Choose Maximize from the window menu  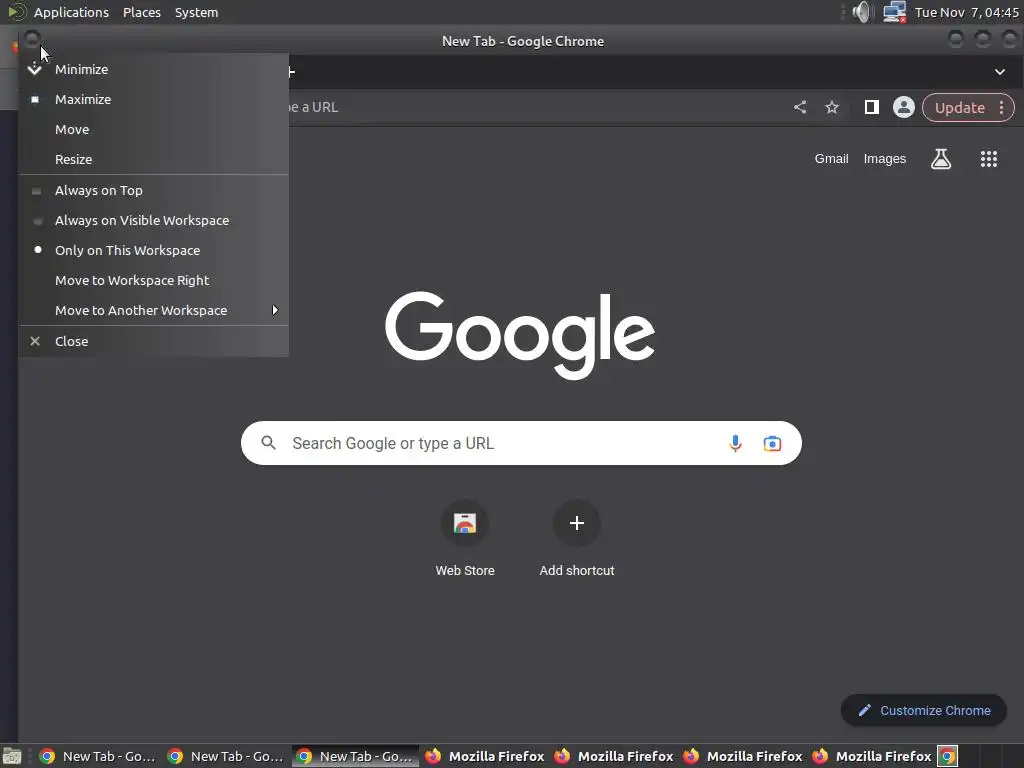coord(153,99)
